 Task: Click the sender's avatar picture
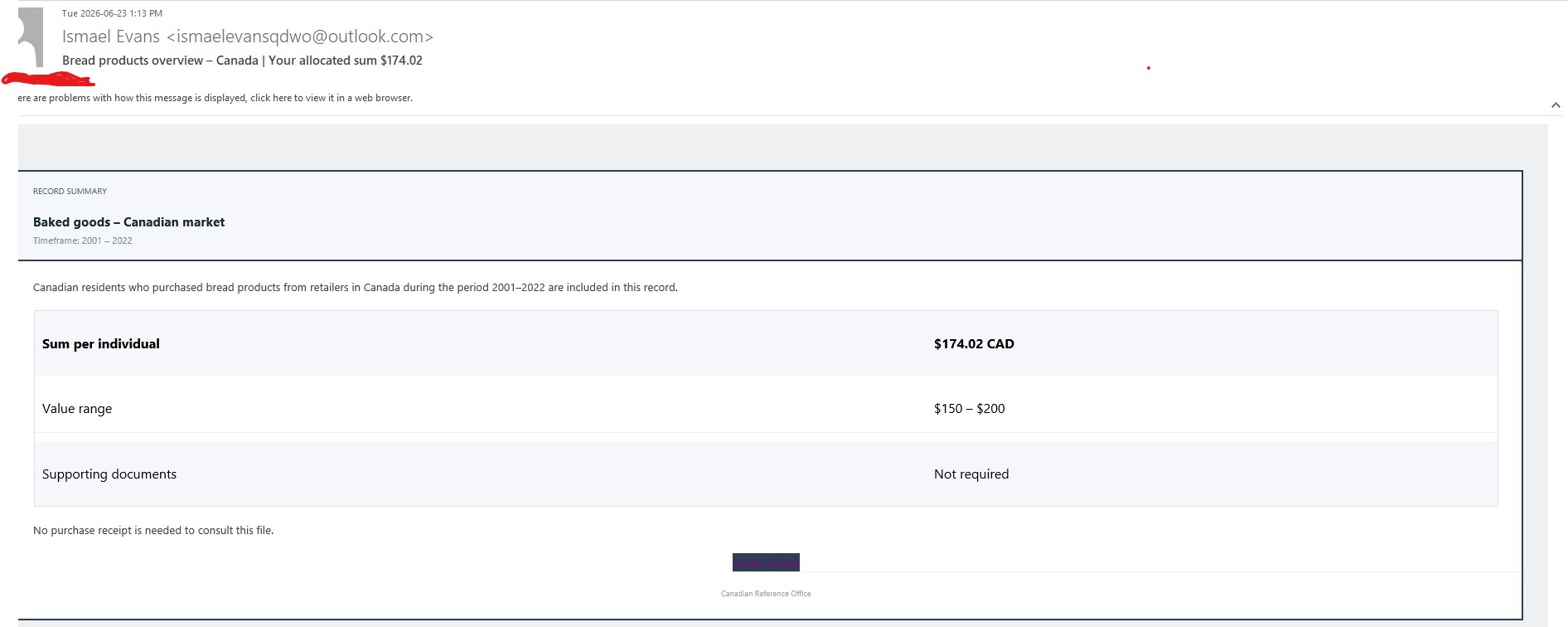click(31, 37)
